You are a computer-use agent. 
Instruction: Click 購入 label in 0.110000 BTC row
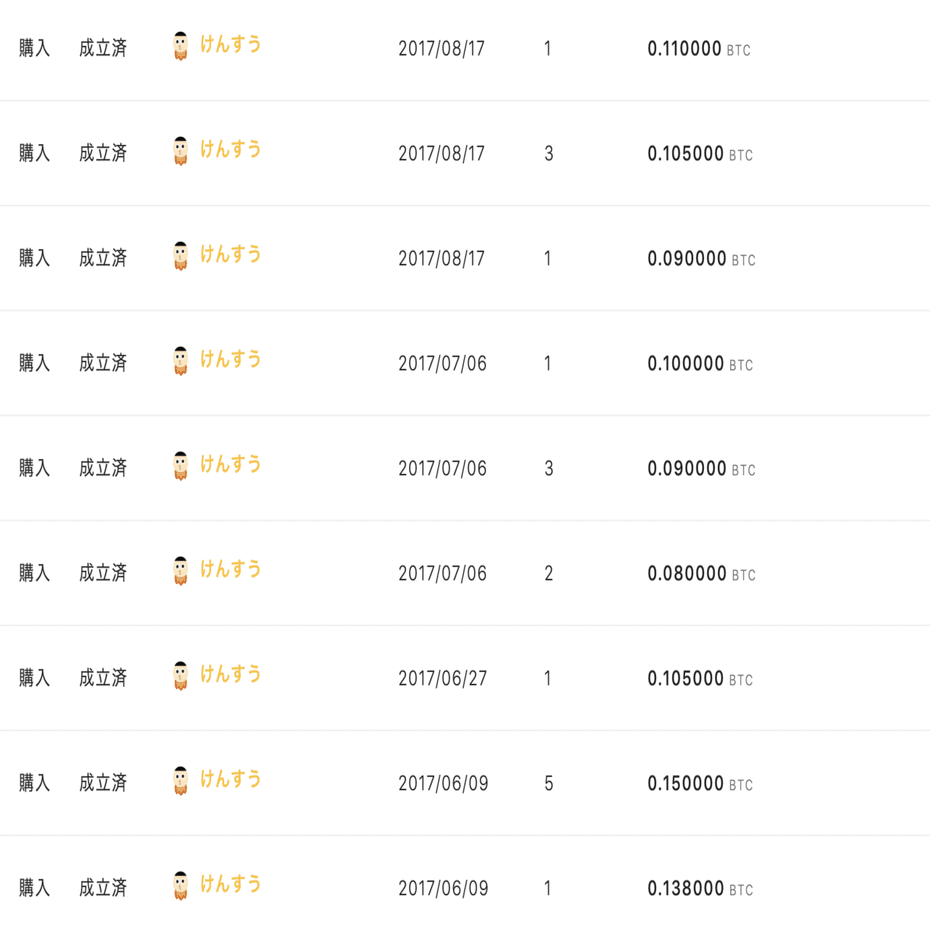pos(34,48)
